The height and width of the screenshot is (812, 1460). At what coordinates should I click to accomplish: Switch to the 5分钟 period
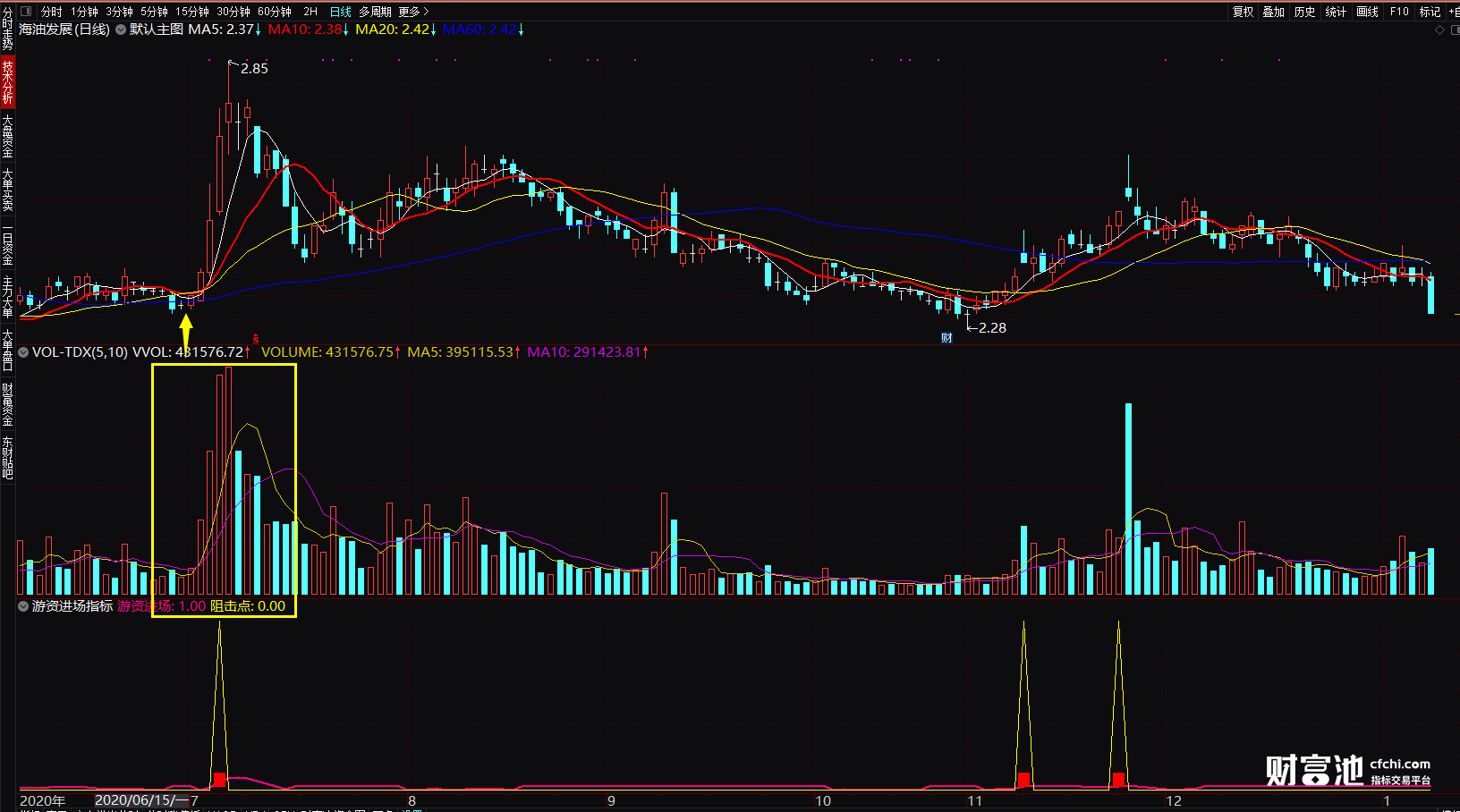pos(154,12)
